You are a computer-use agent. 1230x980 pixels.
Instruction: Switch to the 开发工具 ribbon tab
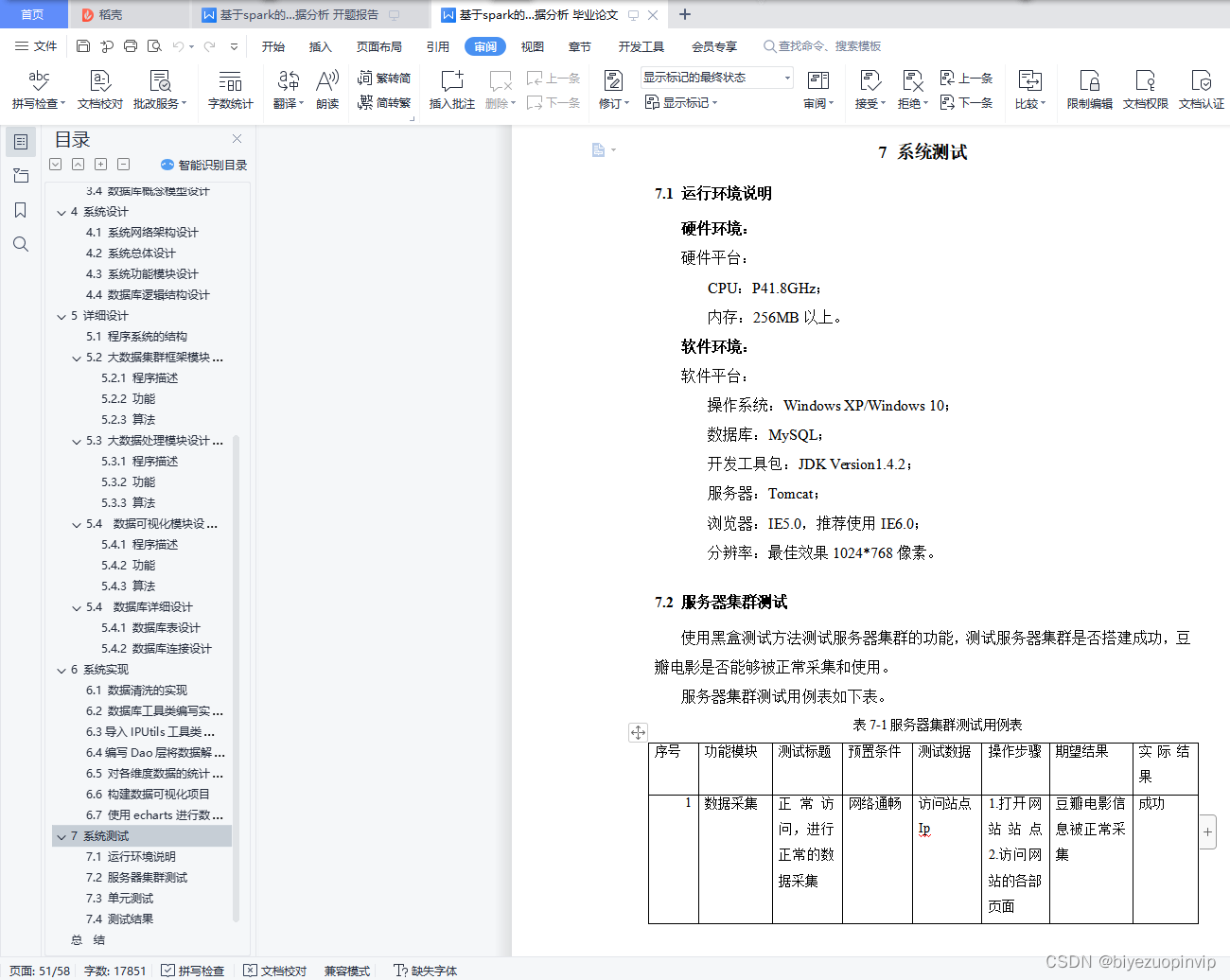pyautogui.click(x=641, y=46)
